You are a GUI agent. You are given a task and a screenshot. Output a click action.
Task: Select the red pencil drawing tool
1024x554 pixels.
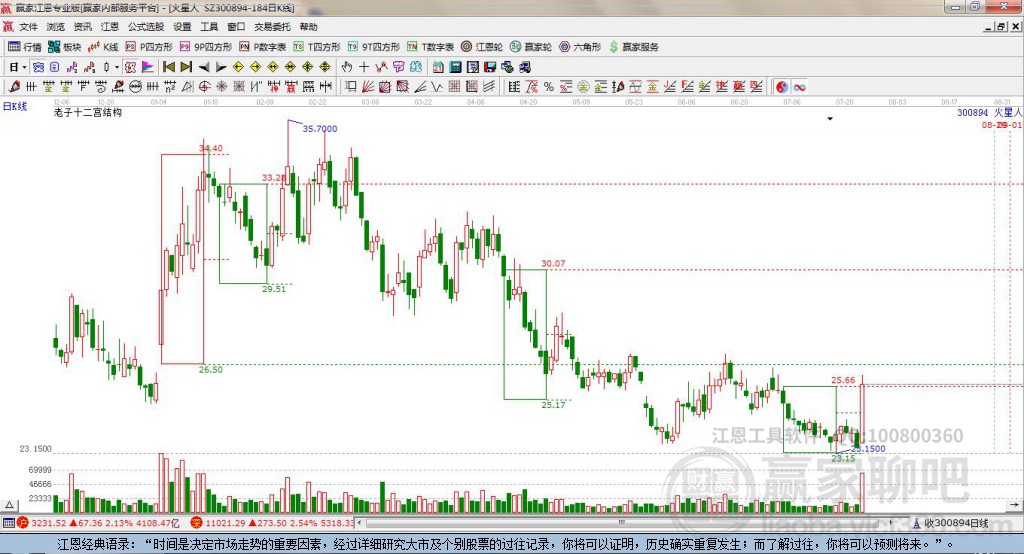pyautogui.click(x=14, y=86)
